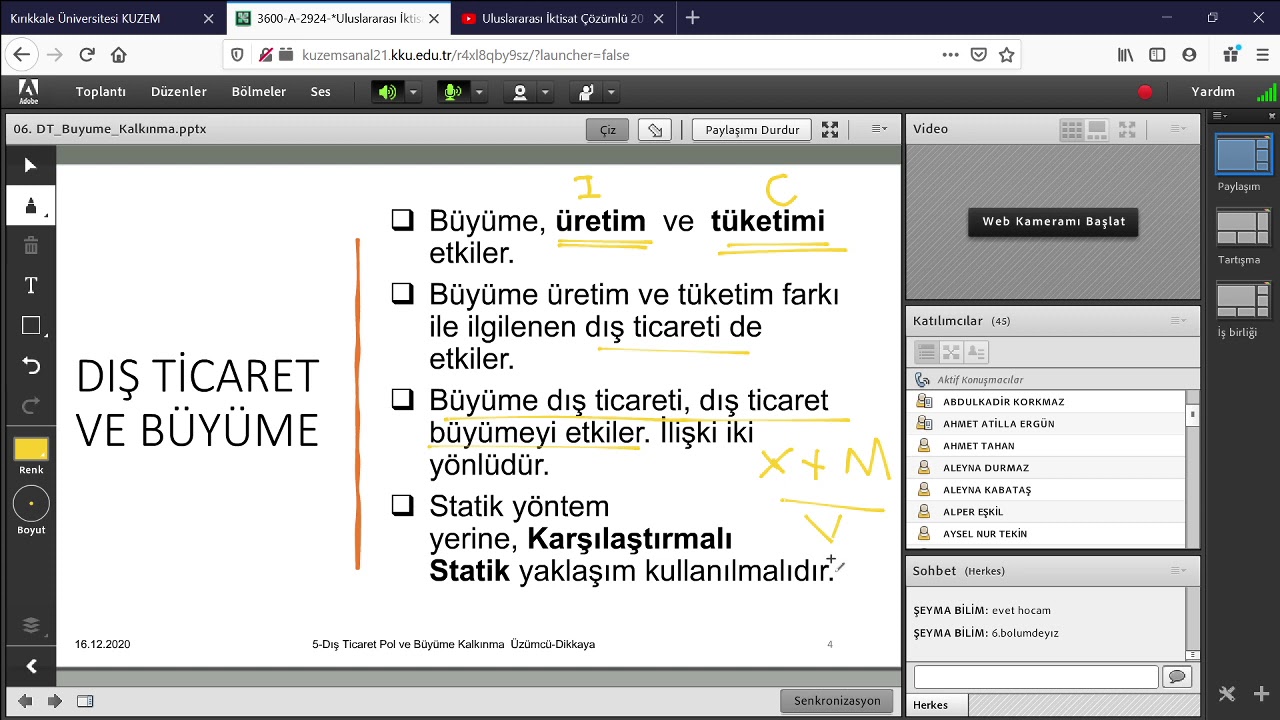Open the status options dropdown arrow

click(x=611, y=92)
